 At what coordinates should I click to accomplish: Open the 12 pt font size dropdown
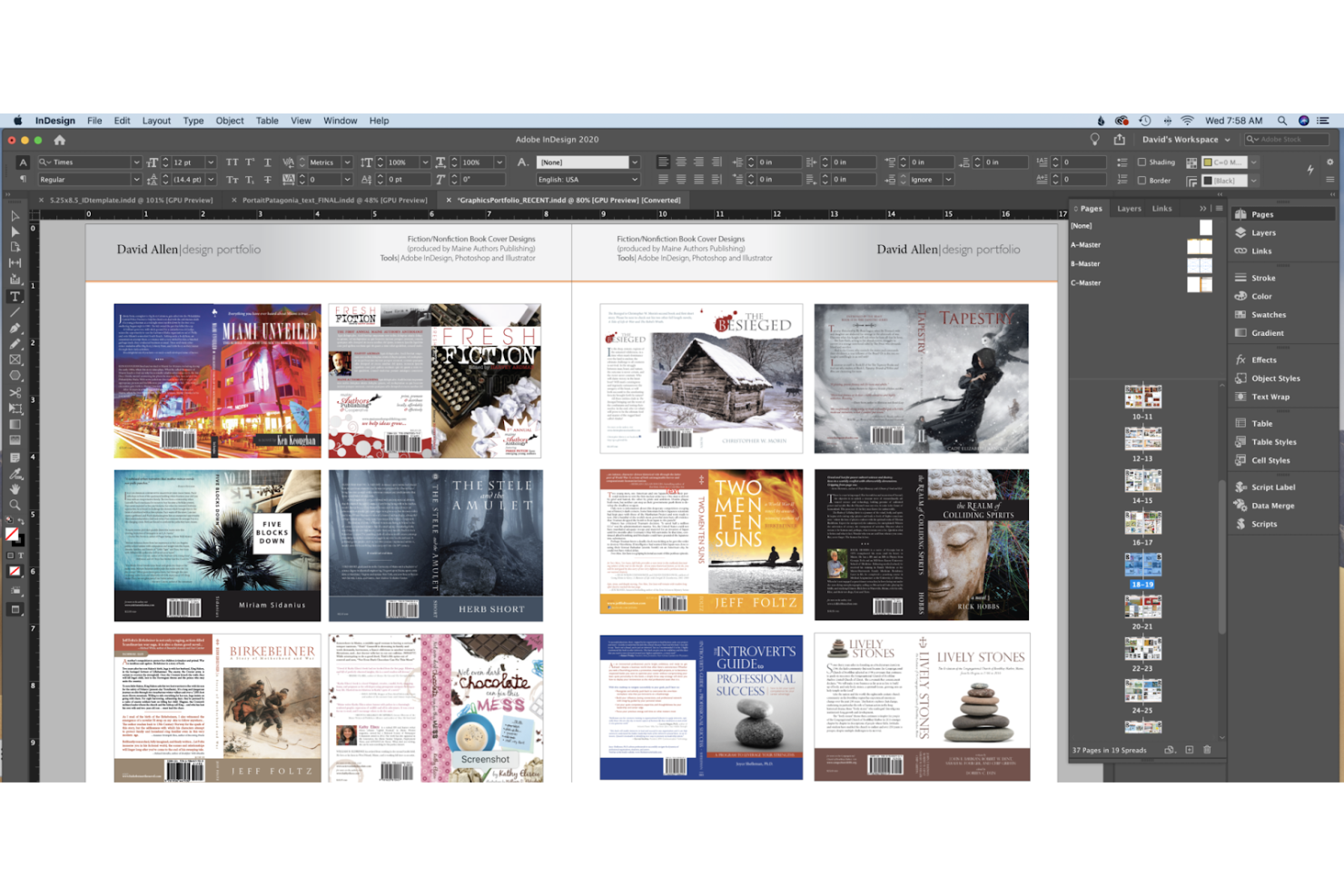tap(211, 162)
